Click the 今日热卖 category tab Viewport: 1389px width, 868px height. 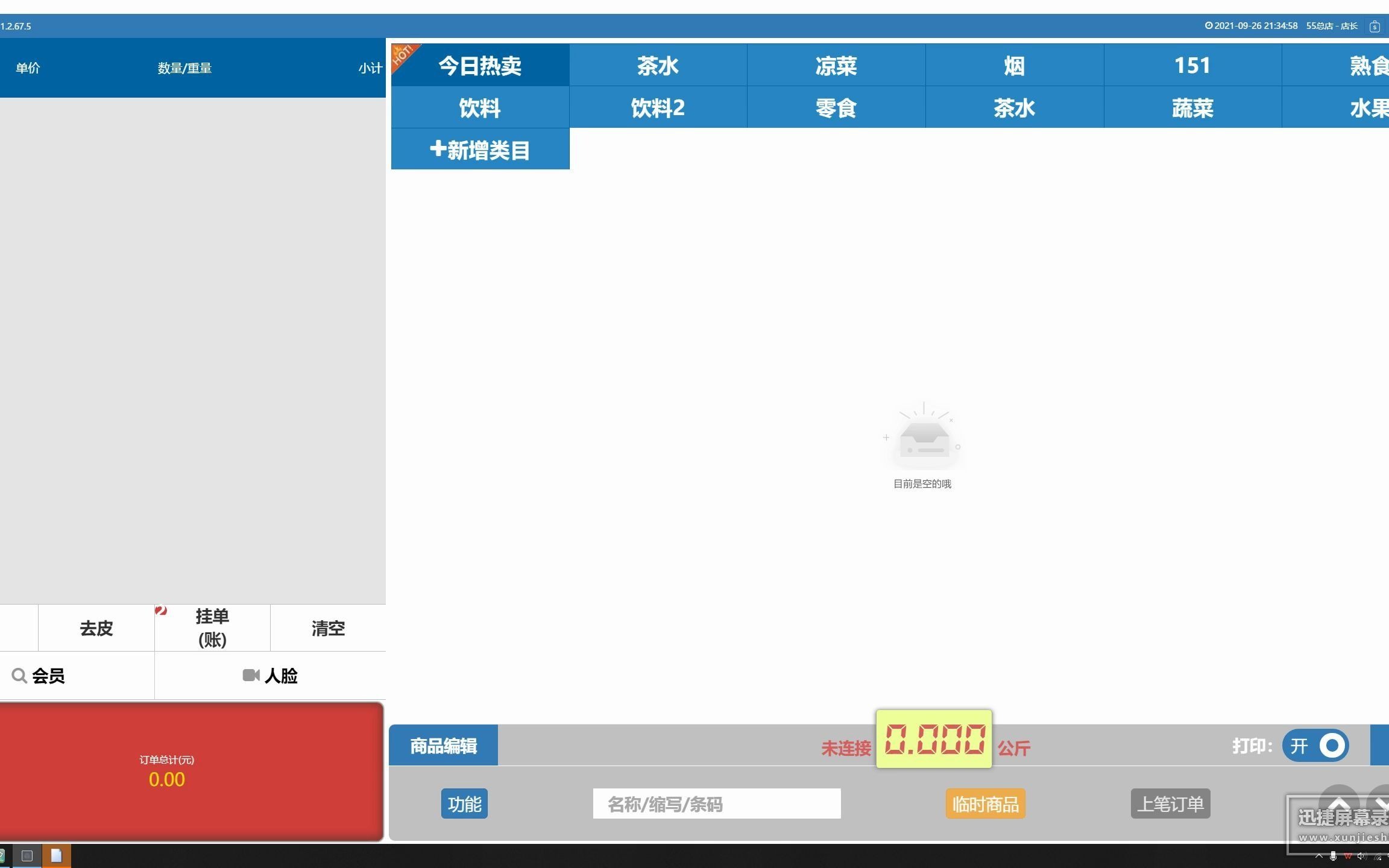[481, 66]
